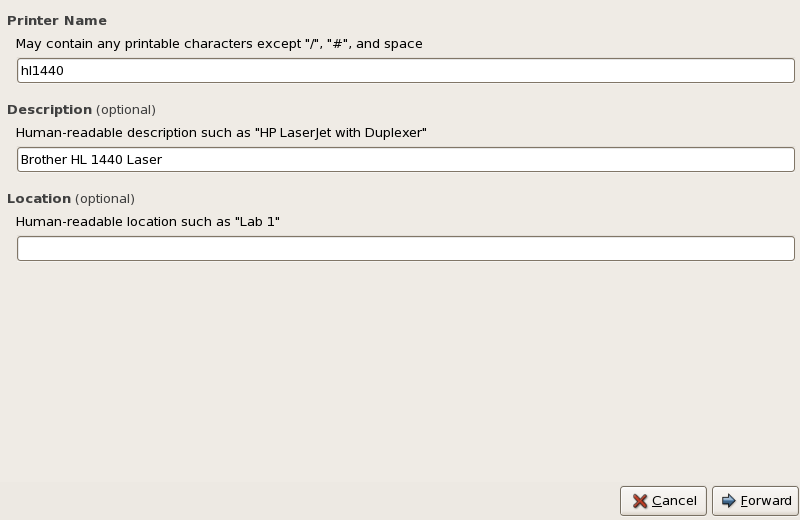Screen dimensions: 800x520
Task: Proceed with the Forward button
Action: click(755, 501)
